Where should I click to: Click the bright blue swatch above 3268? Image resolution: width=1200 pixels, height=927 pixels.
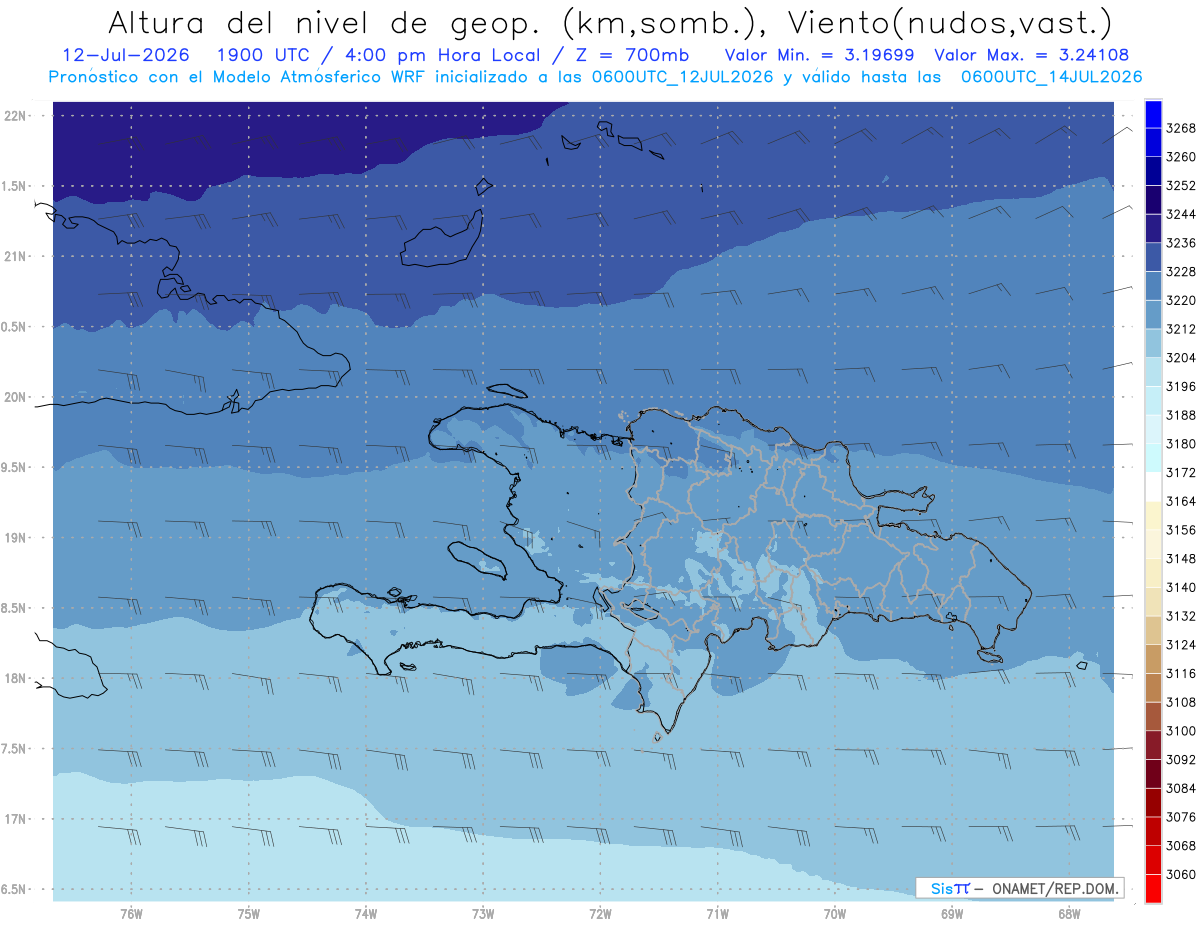pyautogui.click(x=1153, y=114)
